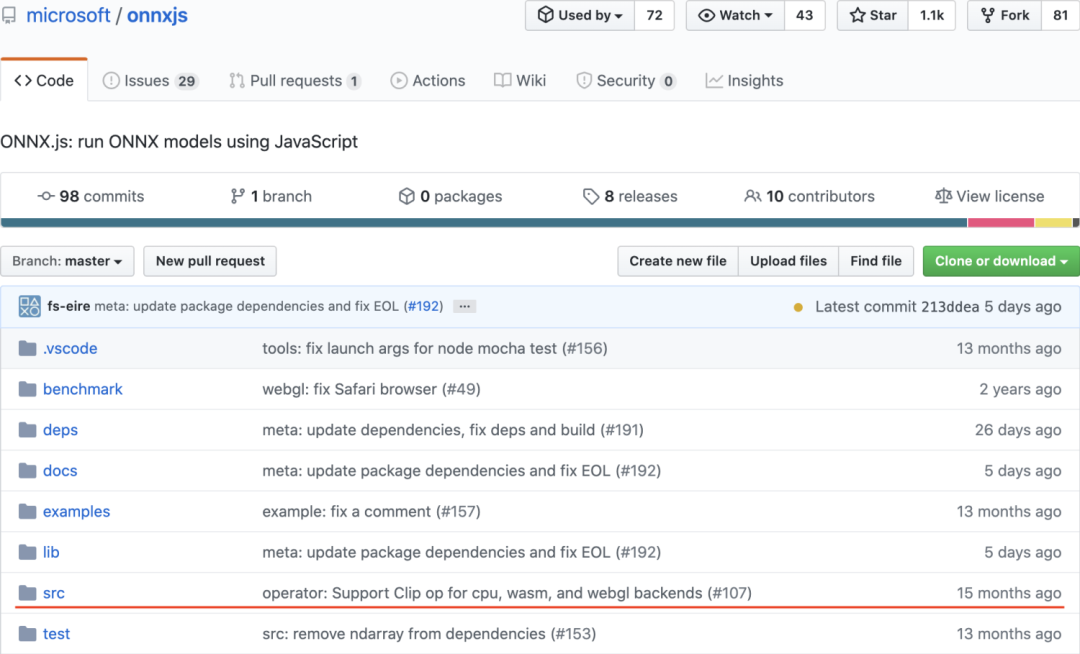
Task: Open the Pull requests tab
Action: pyautogui.click(x=295, y=81)
